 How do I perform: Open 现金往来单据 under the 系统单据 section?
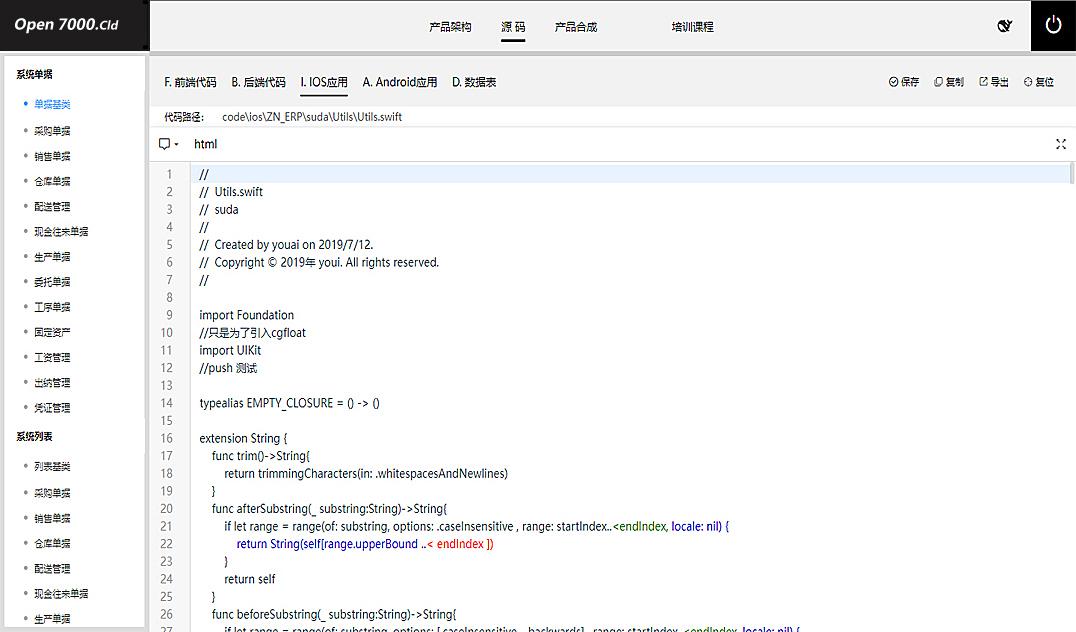pyautogui.click(x=61, y=231)
